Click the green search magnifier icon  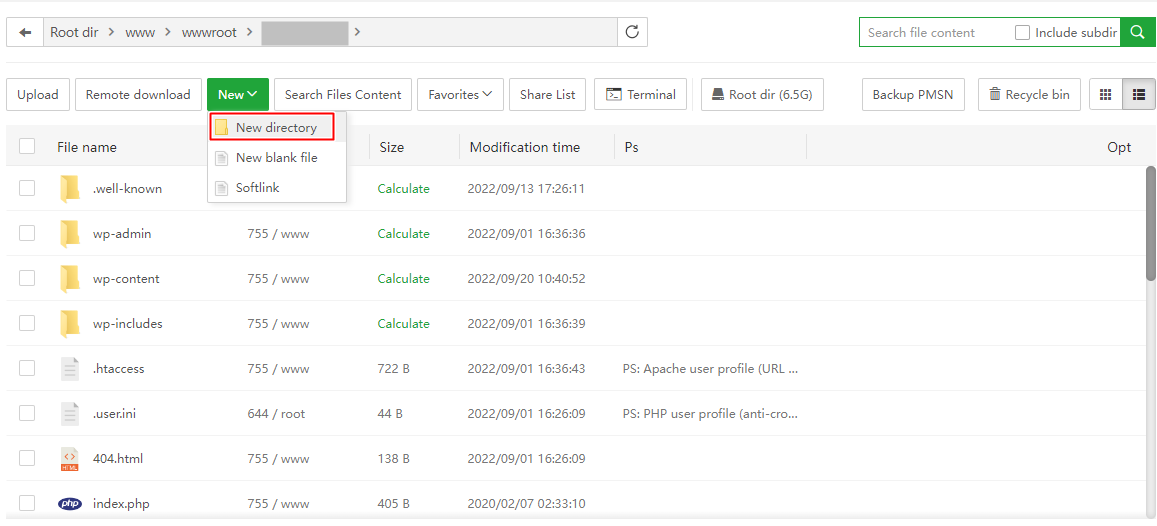(x=1137, y=32)
